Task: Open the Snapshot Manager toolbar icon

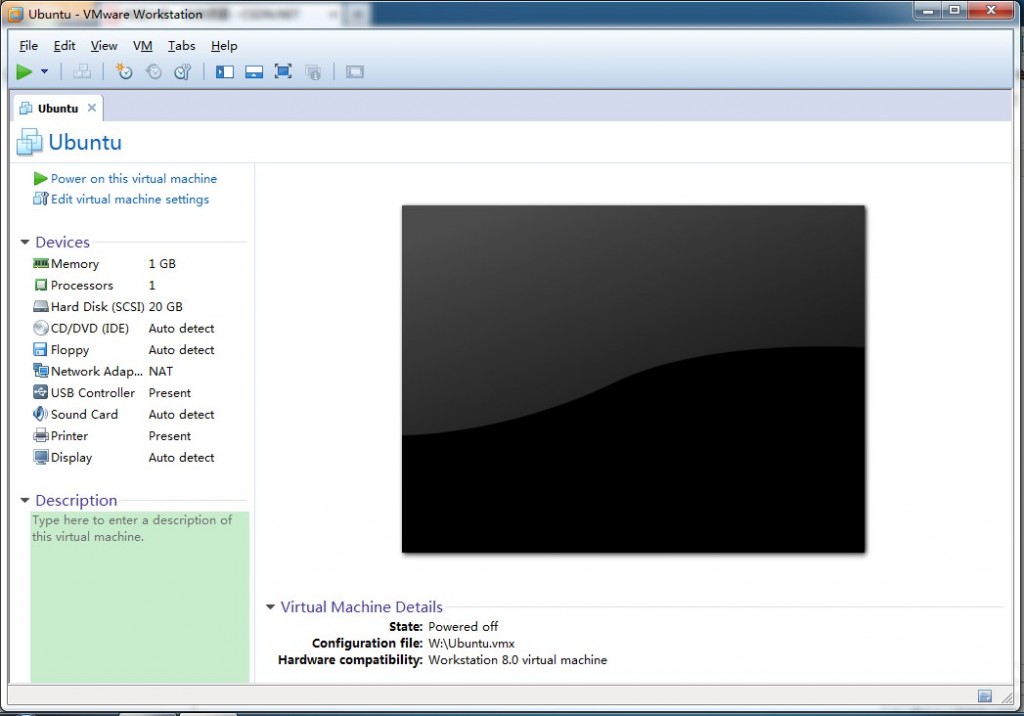Action: pos(182,72)
